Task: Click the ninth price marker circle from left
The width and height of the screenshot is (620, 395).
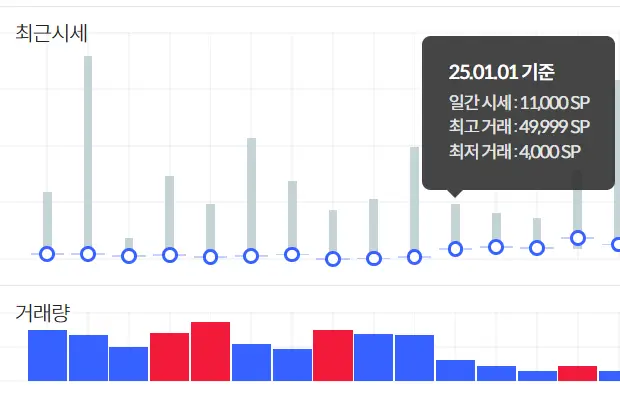Action: pyautogui.click(x=374, y=259)
